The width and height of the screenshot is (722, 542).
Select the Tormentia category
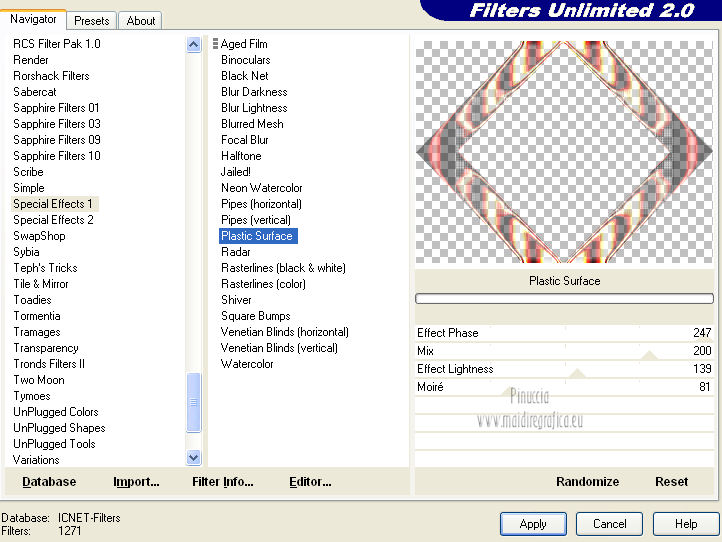pos(37,316)
